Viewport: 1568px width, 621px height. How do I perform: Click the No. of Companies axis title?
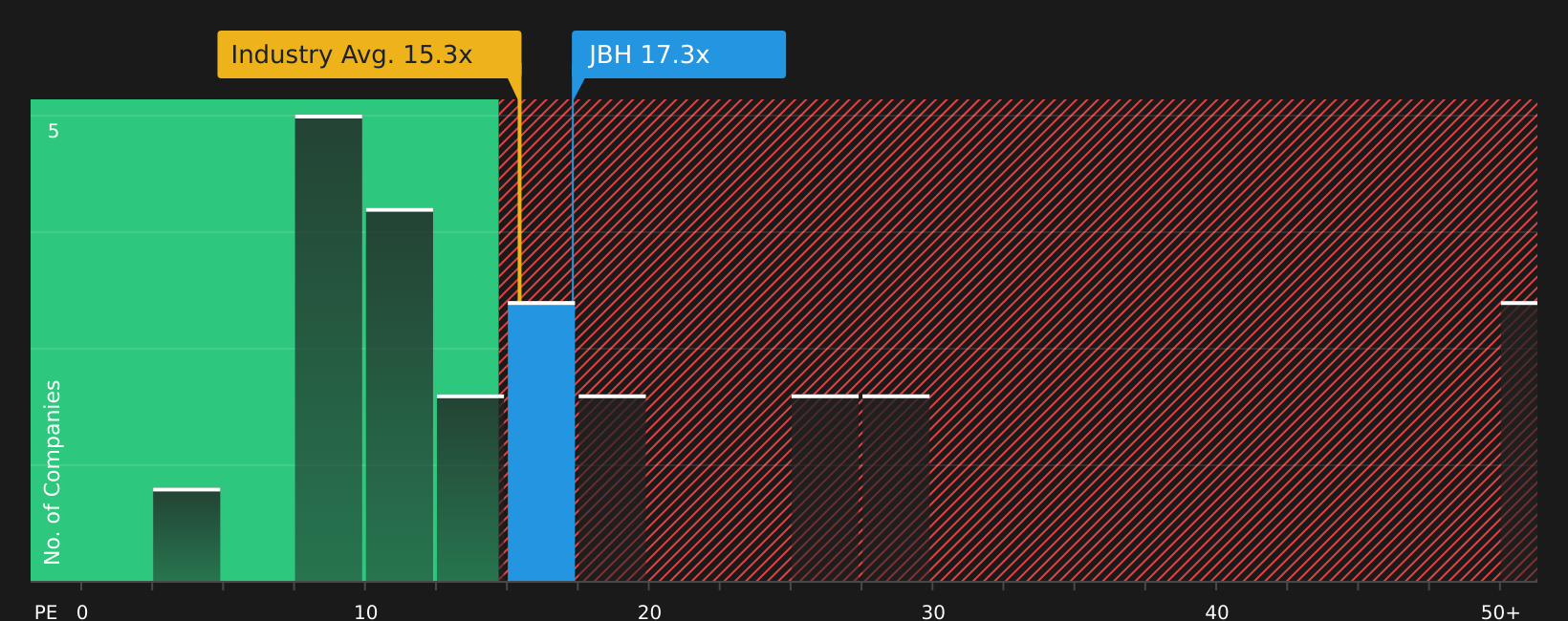point(53,472)
